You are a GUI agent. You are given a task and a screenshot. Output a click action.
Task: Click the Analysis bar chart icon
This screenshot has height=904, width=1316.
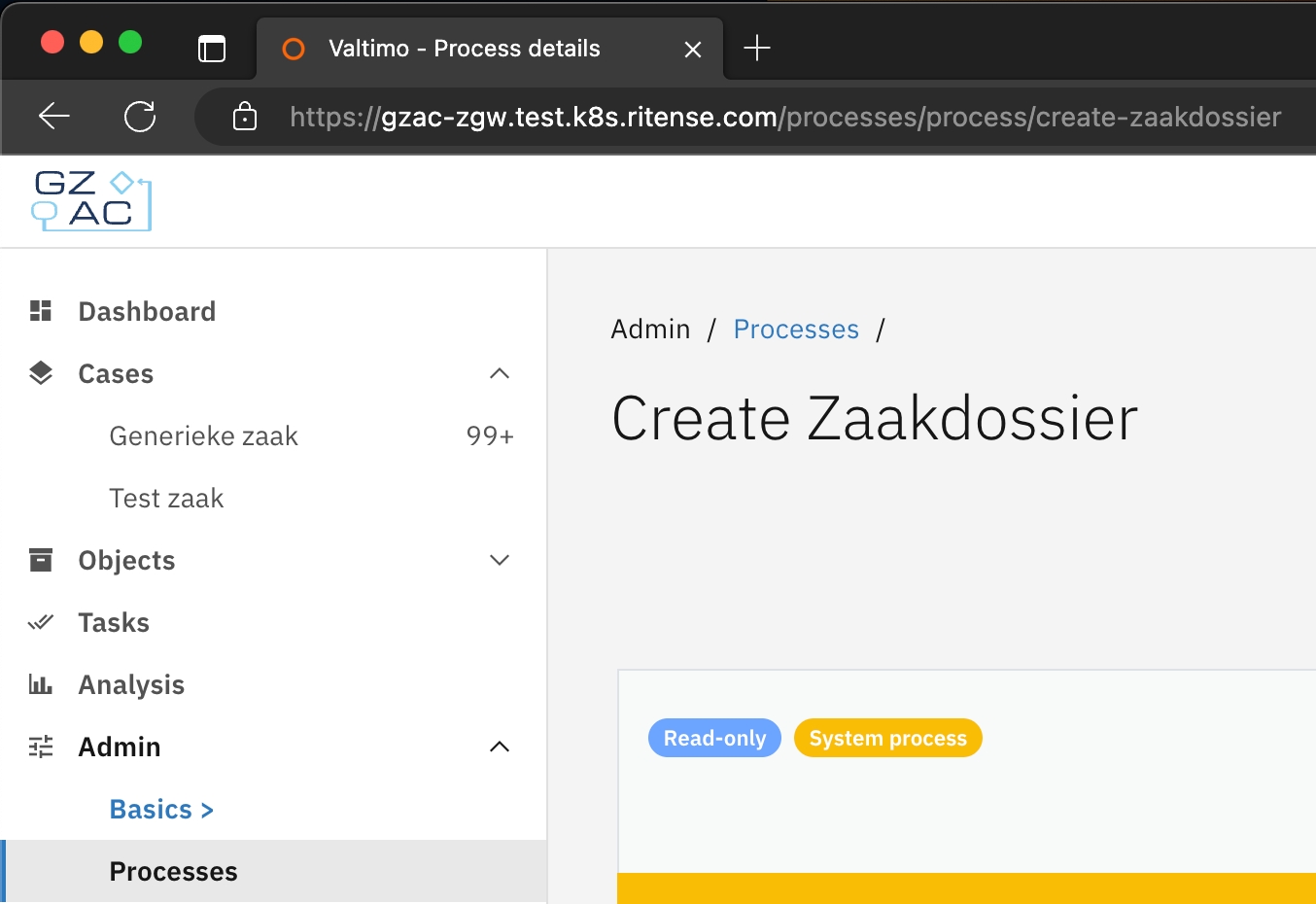[x=41, y=684]
